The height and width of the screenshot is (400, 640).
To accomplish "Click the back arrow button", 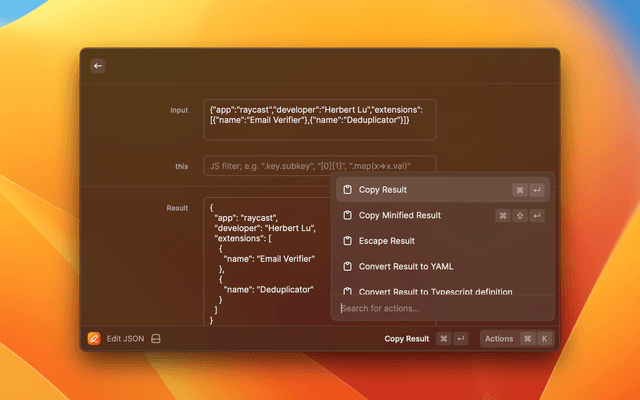I will [98, 66].
